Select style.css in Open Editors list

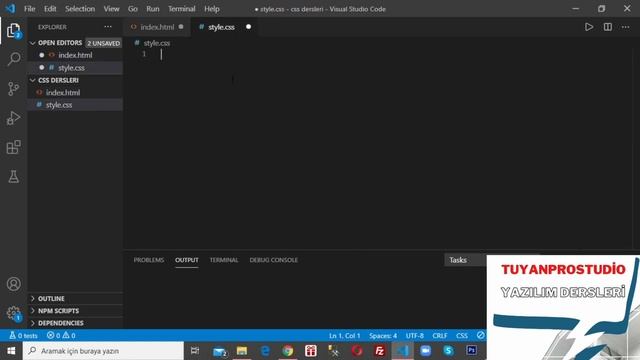pos(75,68)
